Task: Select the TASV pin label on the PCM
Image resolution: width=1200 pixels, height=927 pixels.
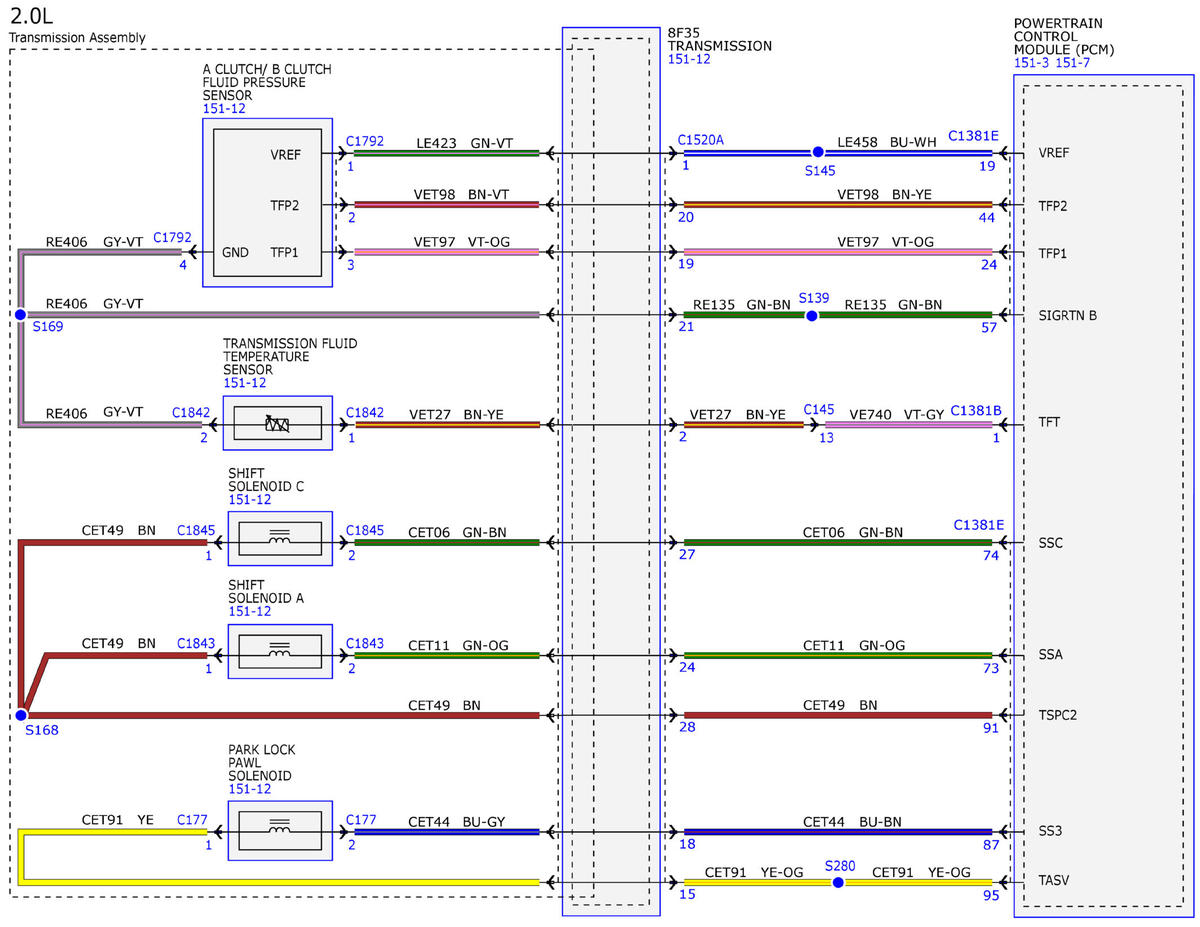Action: coord(1055,882)
